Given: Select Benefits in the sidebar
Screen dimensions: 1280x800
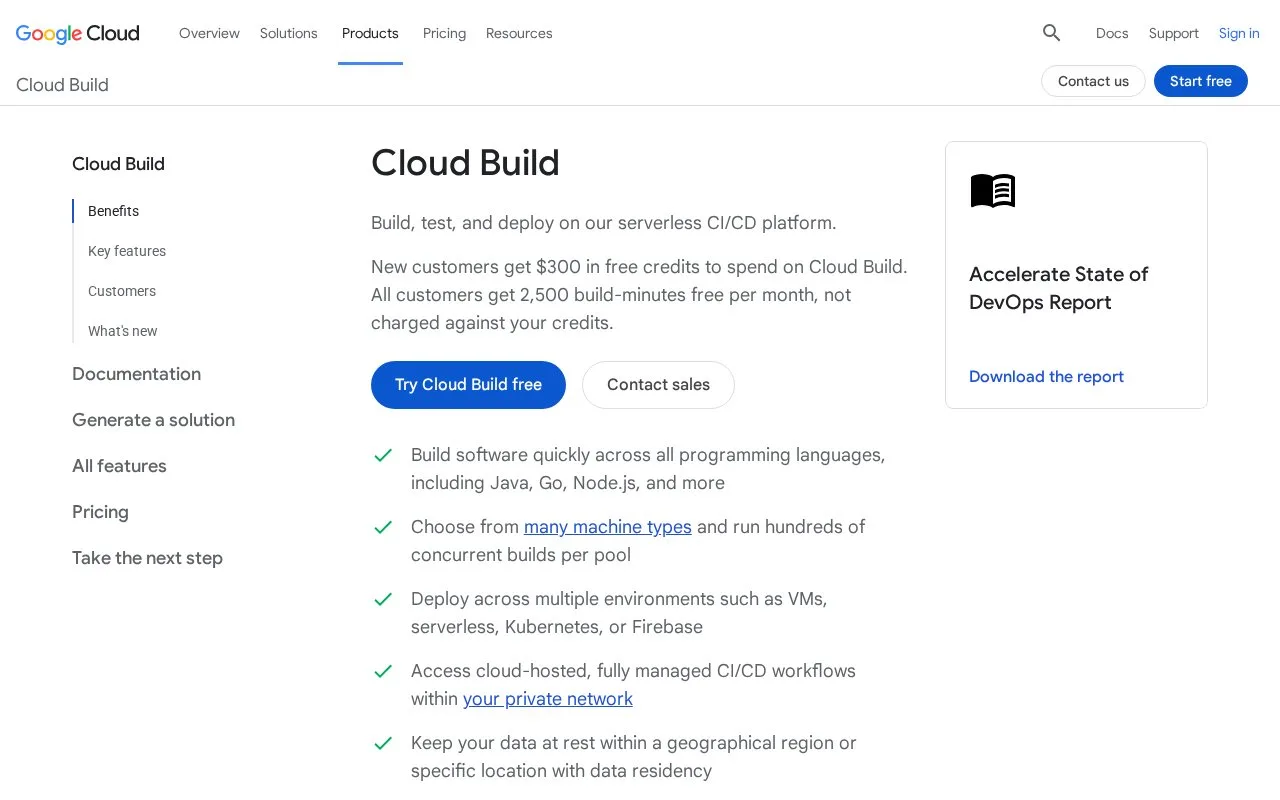Looking at the screenshot, I should coord(114,211).
